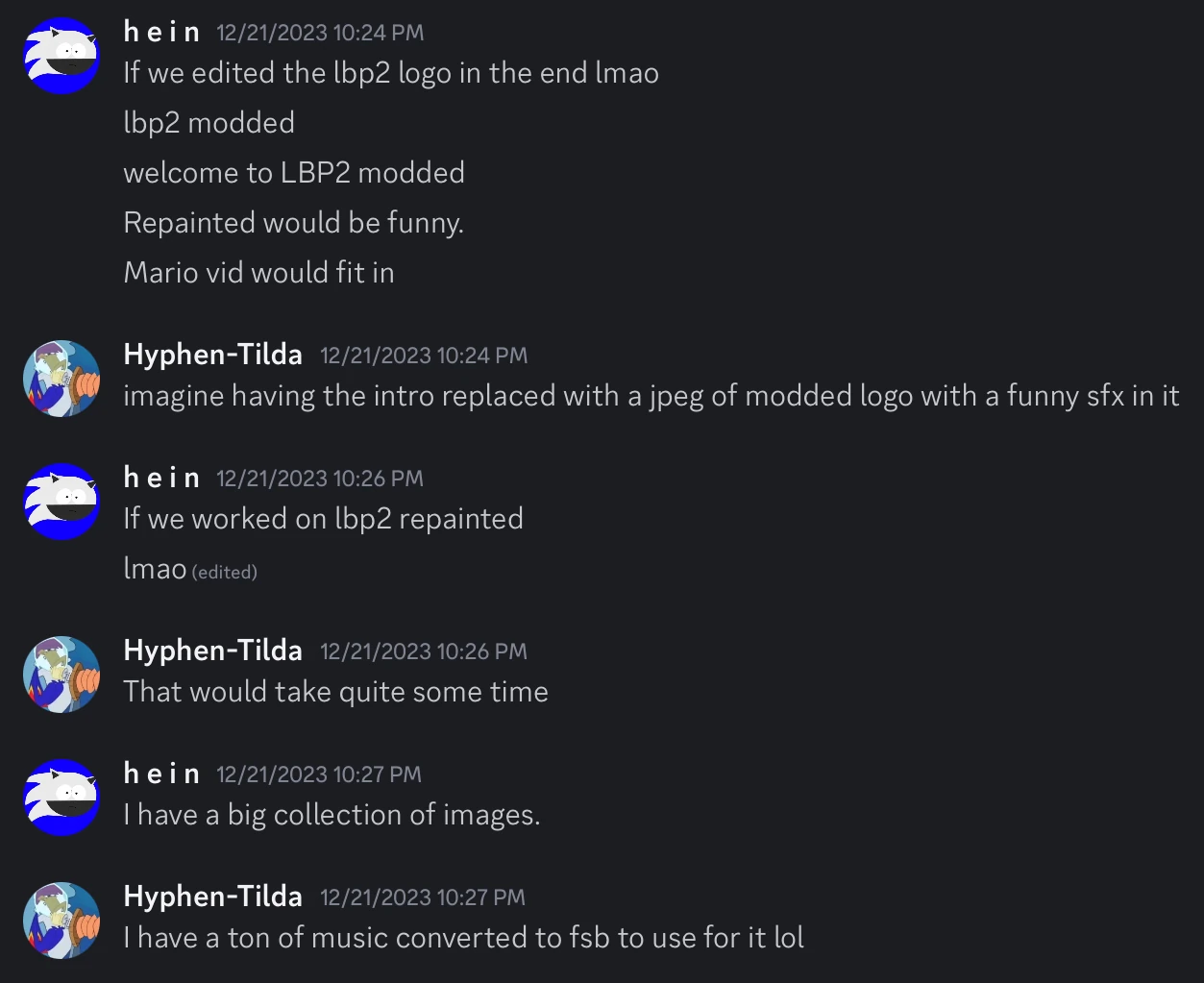The width and height of the screenshot is (1204, 983).
Task: Click the '(edited)' label after lmao
Action: 225,572
